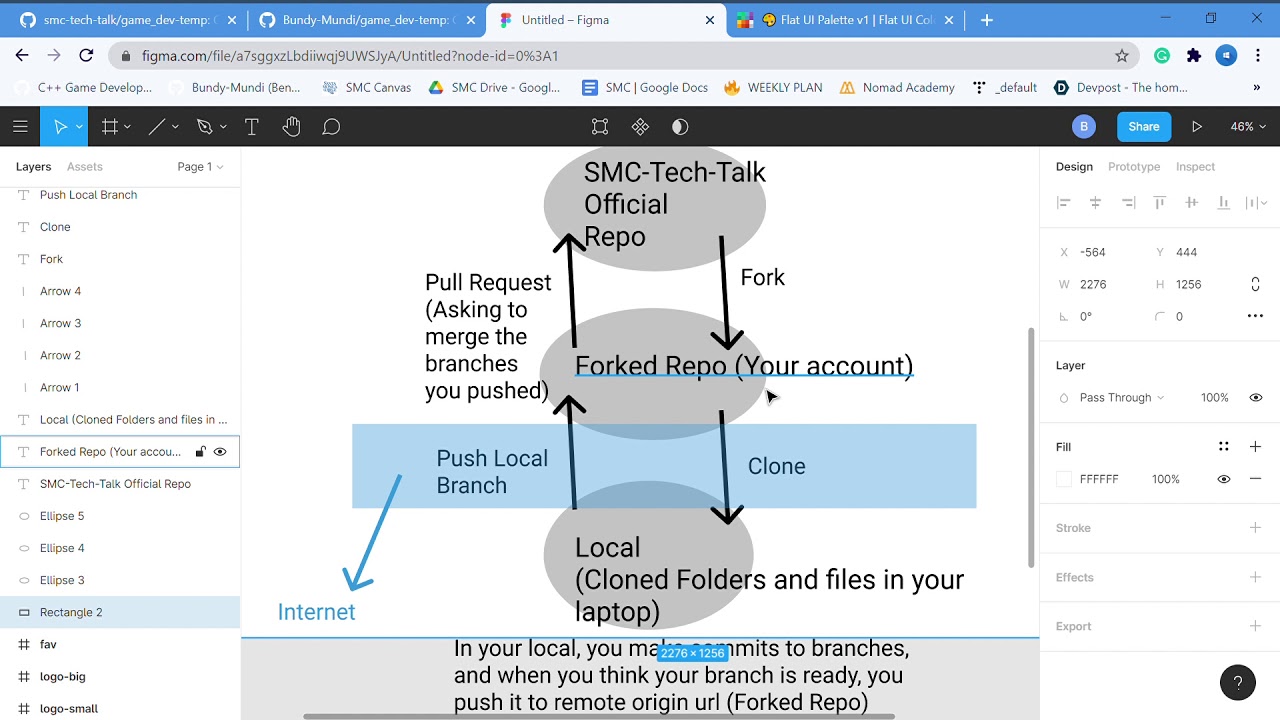The image size is (1280, 720).
Task: Select the Frame tool
Action: [110, 127]
